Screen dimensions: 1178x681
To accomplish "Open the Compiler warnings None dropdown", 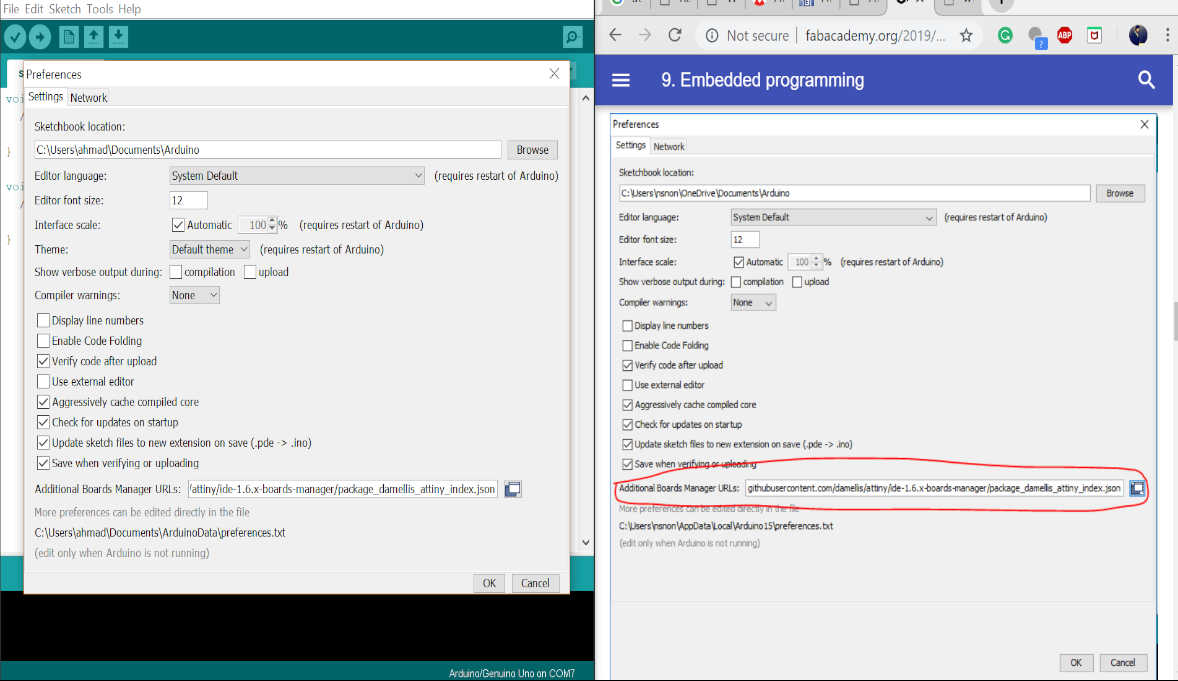I will click(195, 295).
